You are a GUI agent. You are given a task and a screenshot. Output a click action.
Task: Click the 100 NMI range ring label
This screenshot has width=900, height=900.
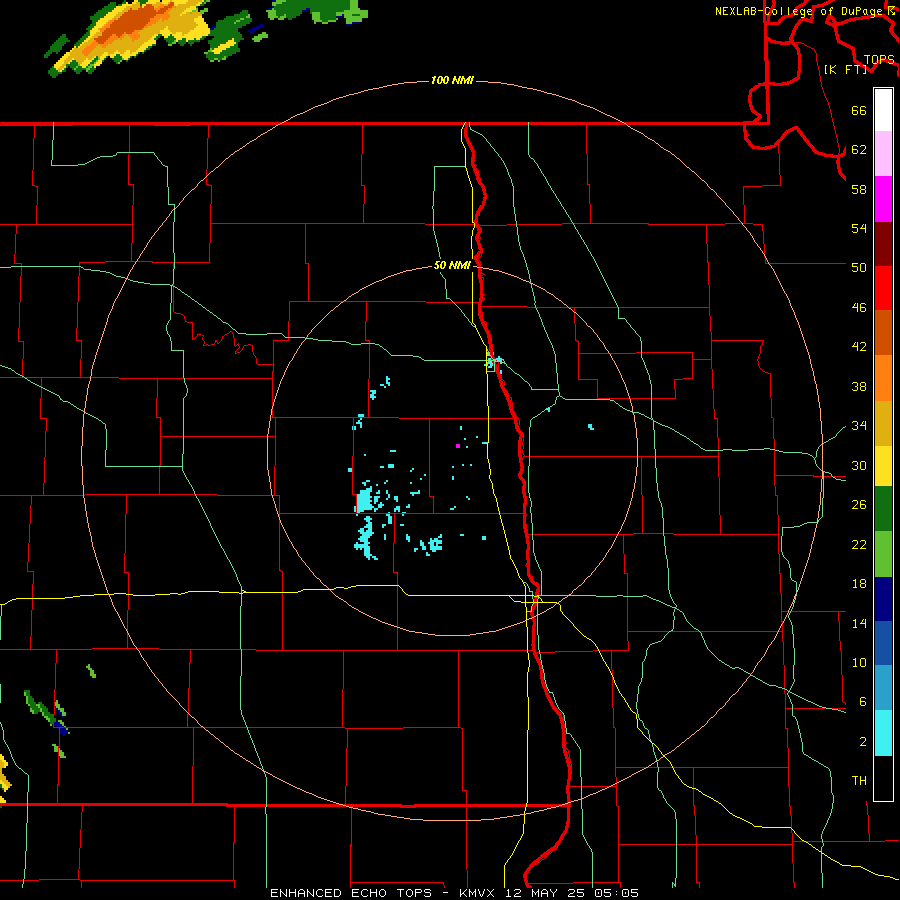click(x=452, y=80)
